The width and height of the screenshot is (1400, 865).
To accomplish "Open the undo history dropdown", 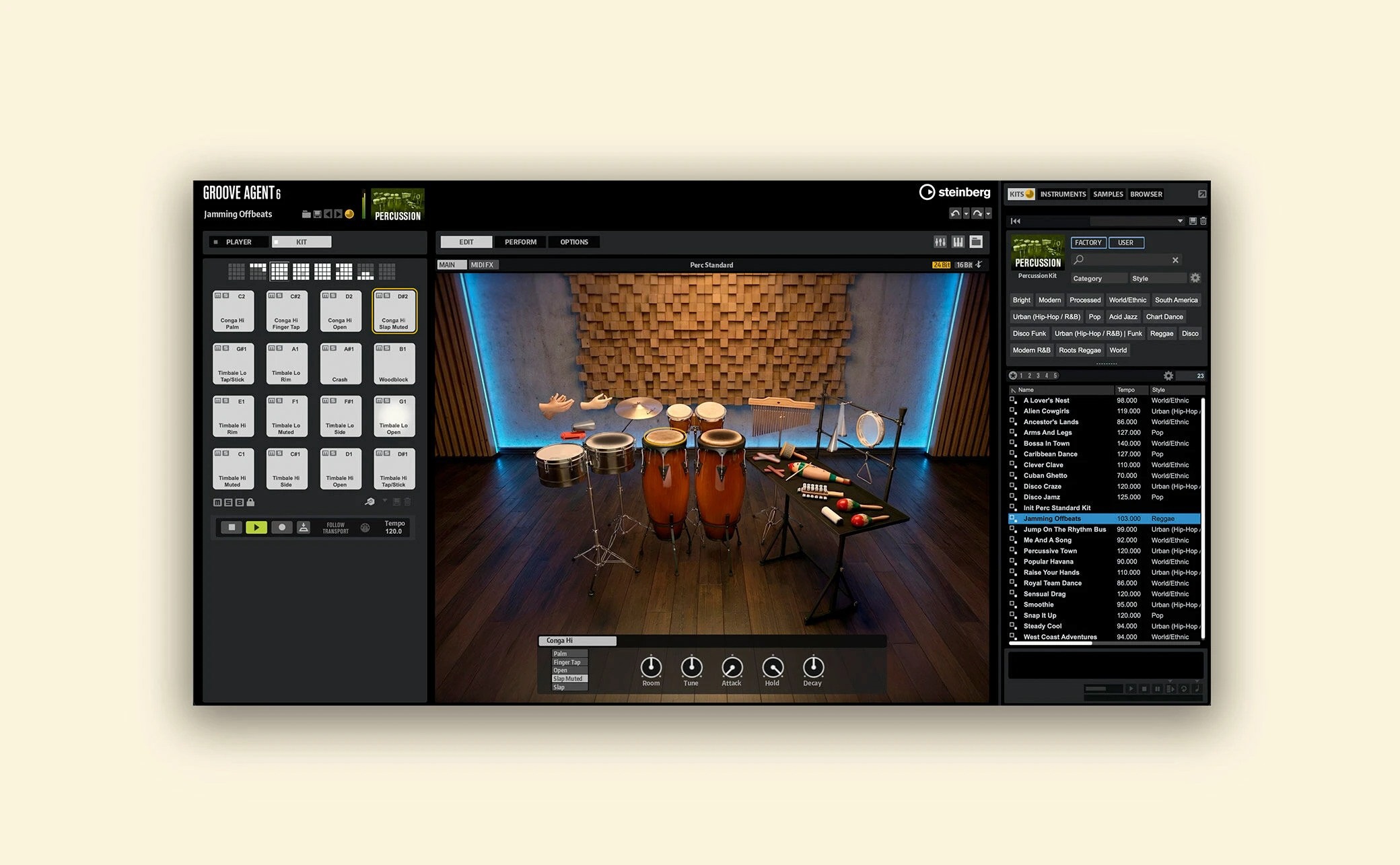I will (x=967, y=213).
